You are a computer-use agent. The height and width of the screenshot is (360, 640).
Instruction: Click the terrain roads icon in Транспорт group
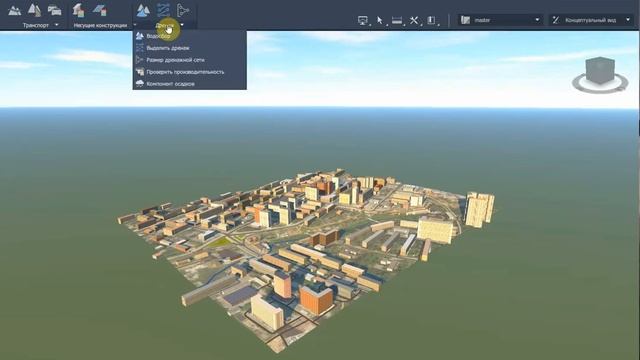click(x=14, y=11)
